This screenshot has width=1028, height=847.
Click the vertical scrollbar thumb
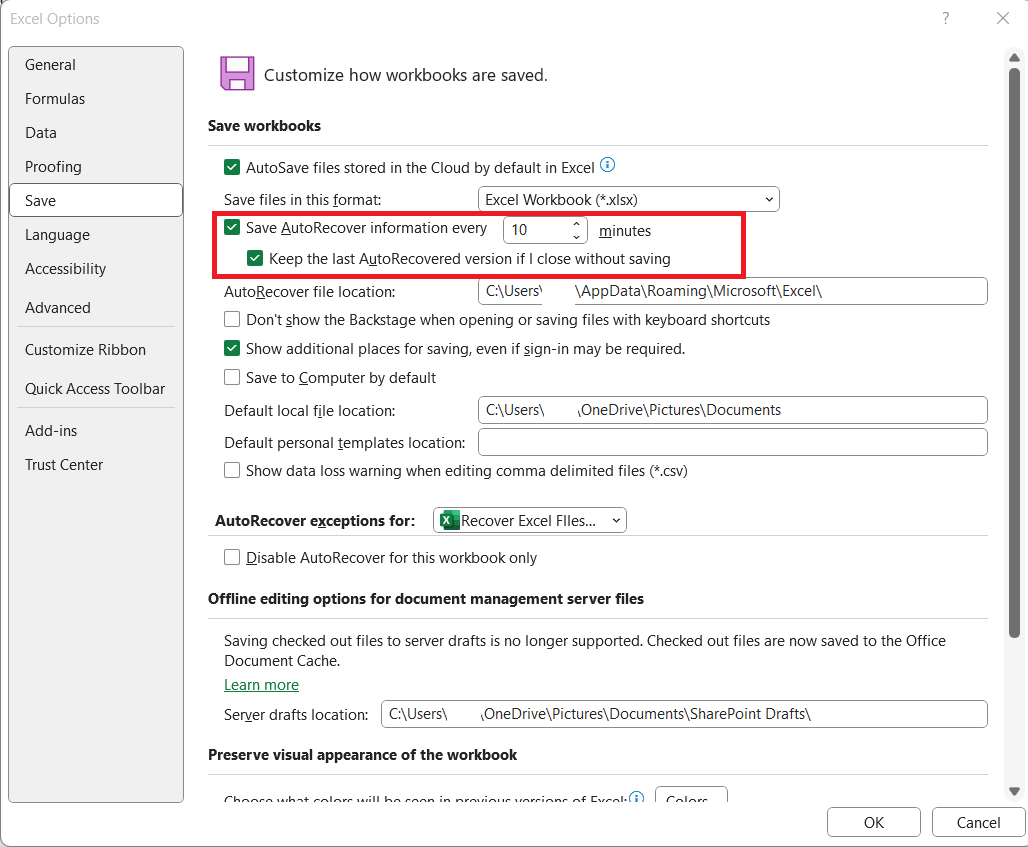[x=1014, y=351]
